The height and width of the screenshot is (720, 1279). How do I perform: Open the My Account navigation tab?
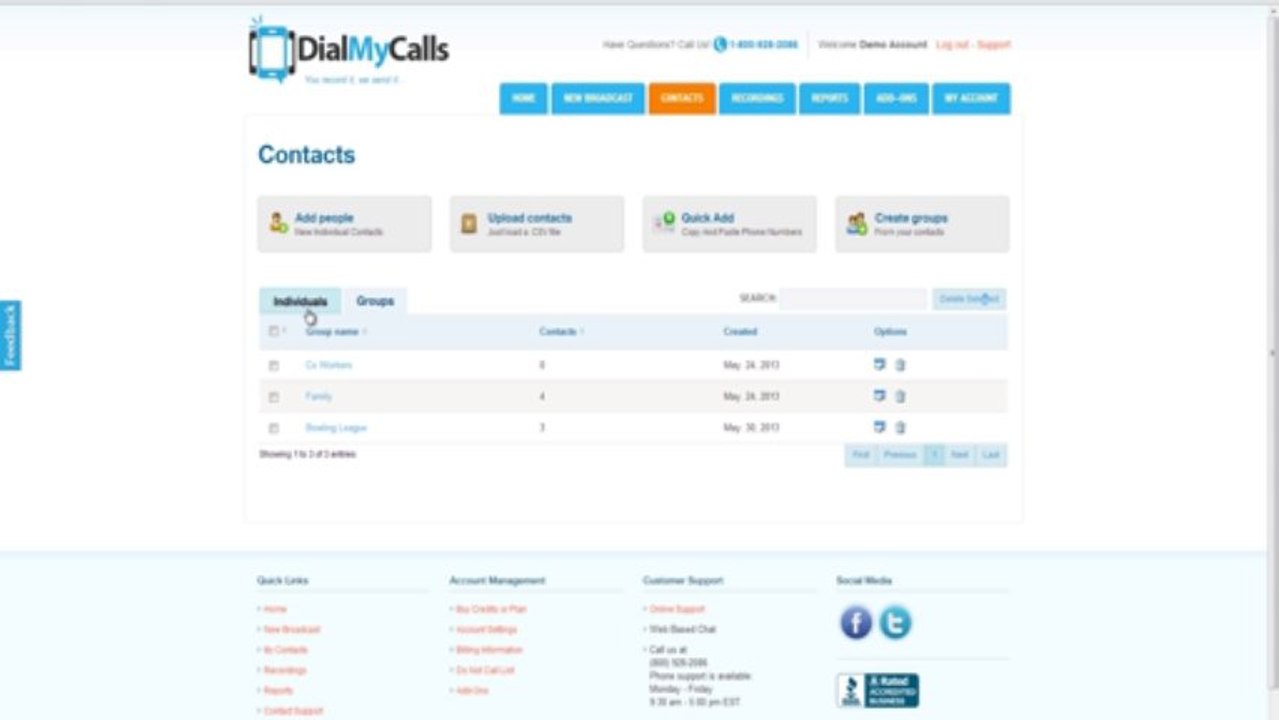click(x=971, y=98)
